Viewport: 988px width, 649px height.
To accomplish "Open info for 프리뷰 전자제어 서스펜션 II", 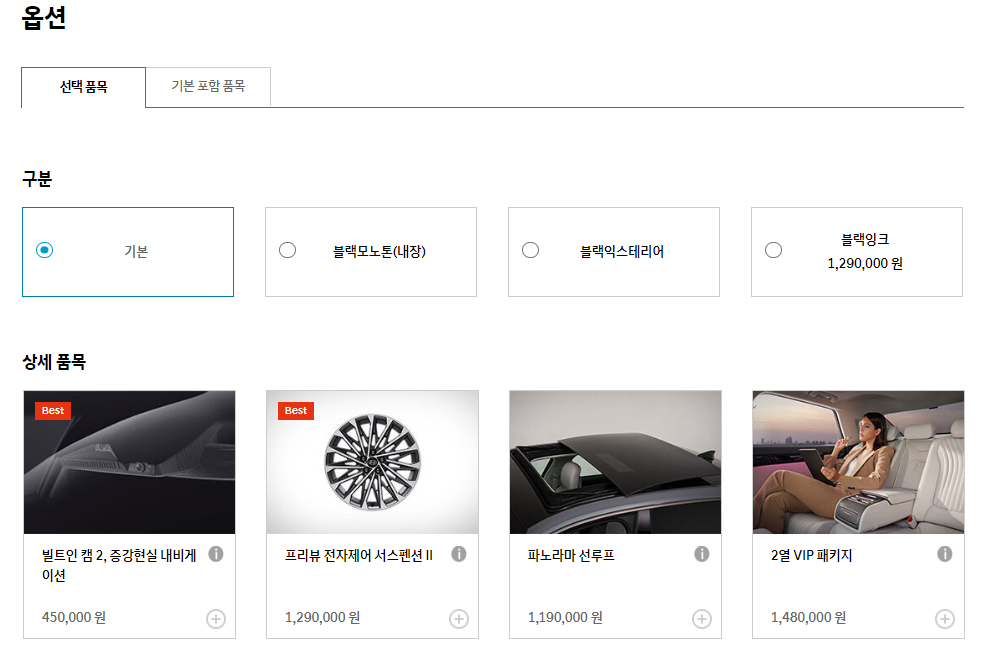I will click(x=459, y=554).
